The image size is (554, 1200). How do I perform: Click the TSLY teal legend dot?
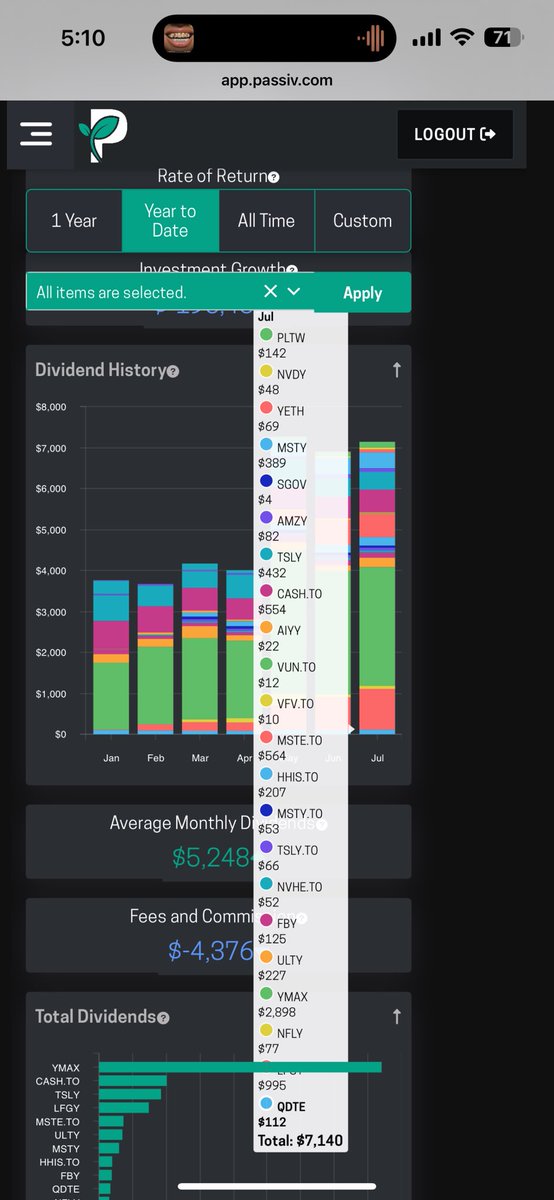pyautogui.click(x=266, y=556)
